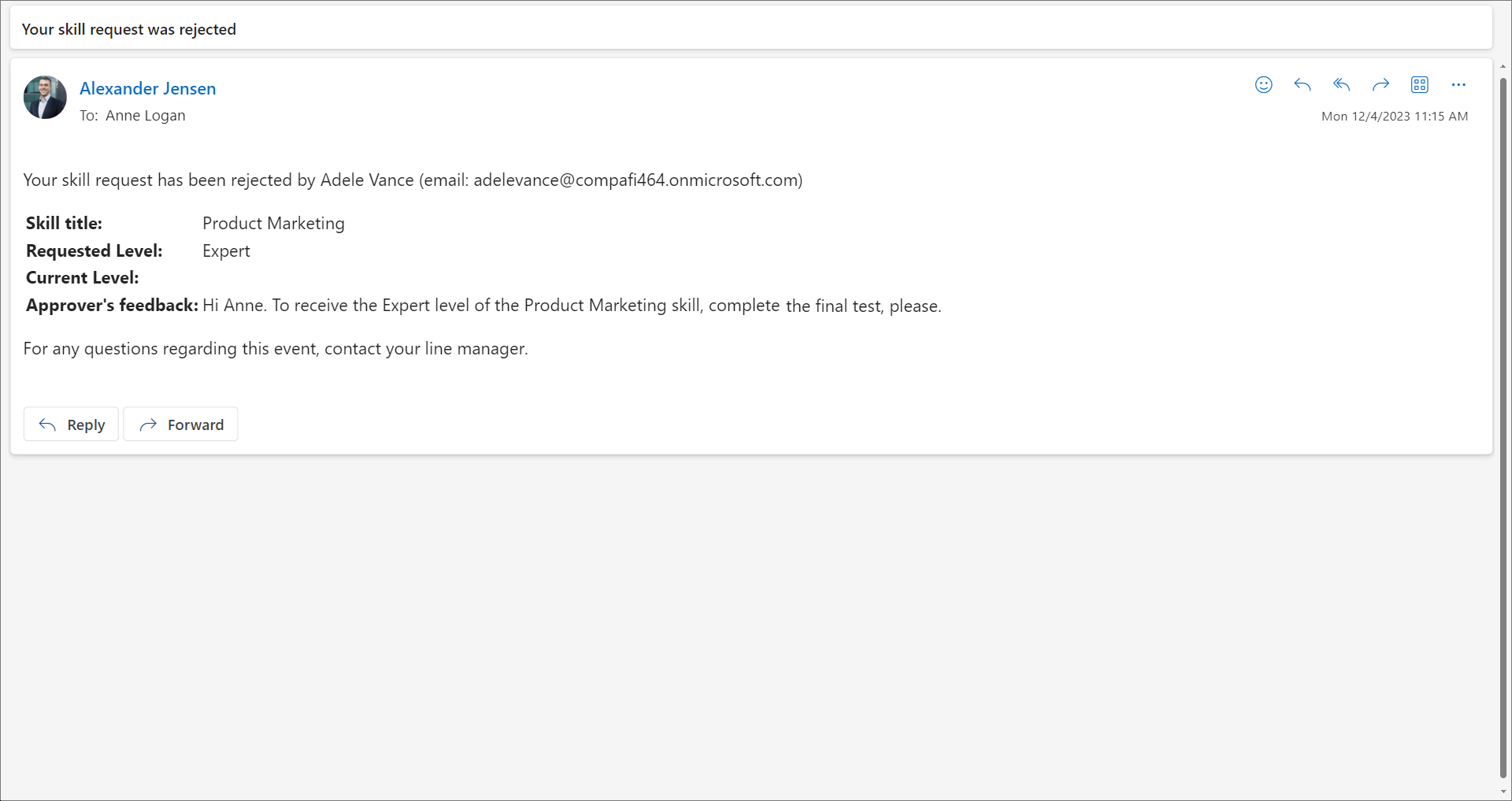The width and height of the screenshot is (1512, 801).
Task: Open the More actions ellipsis menu
Action: pyautogui.click(x=1458, y=85)
